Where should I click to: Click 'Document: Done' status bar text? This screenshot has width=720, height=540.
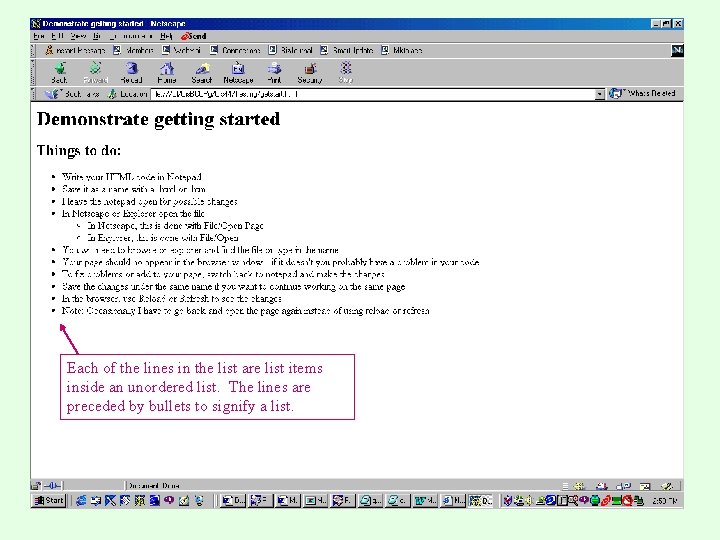153,485
